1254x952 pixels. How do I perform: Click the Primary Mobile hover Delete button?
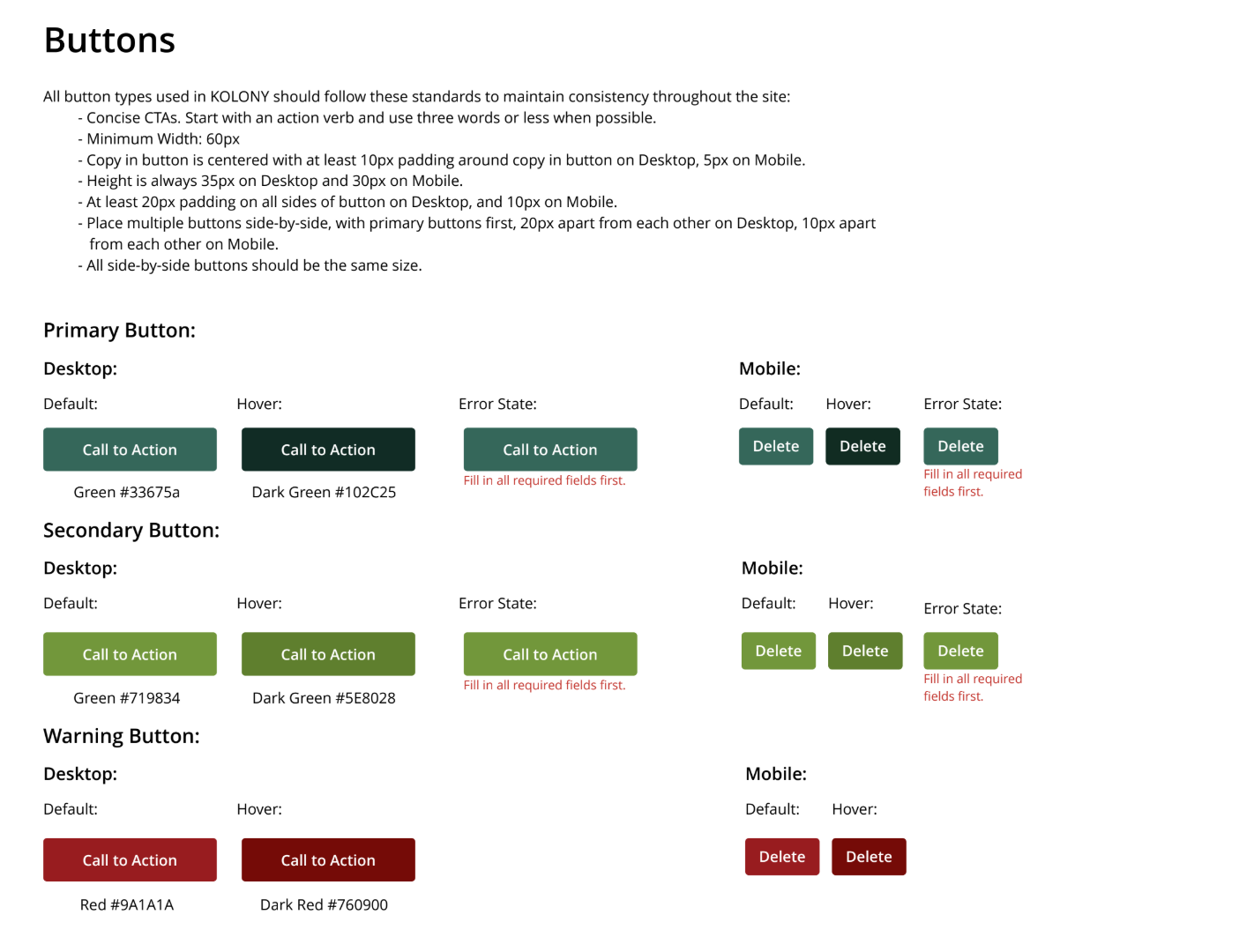coord(862,446)
